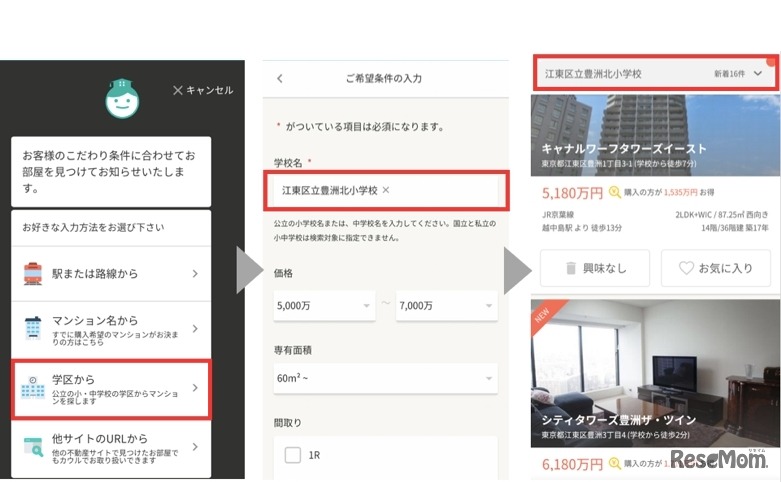Image resolution: width=781 pixels, height=482 pixels.
Task: Open the 7,000万 maximum price dropdown
Action: pyautogui.click(x=447, y=305)
